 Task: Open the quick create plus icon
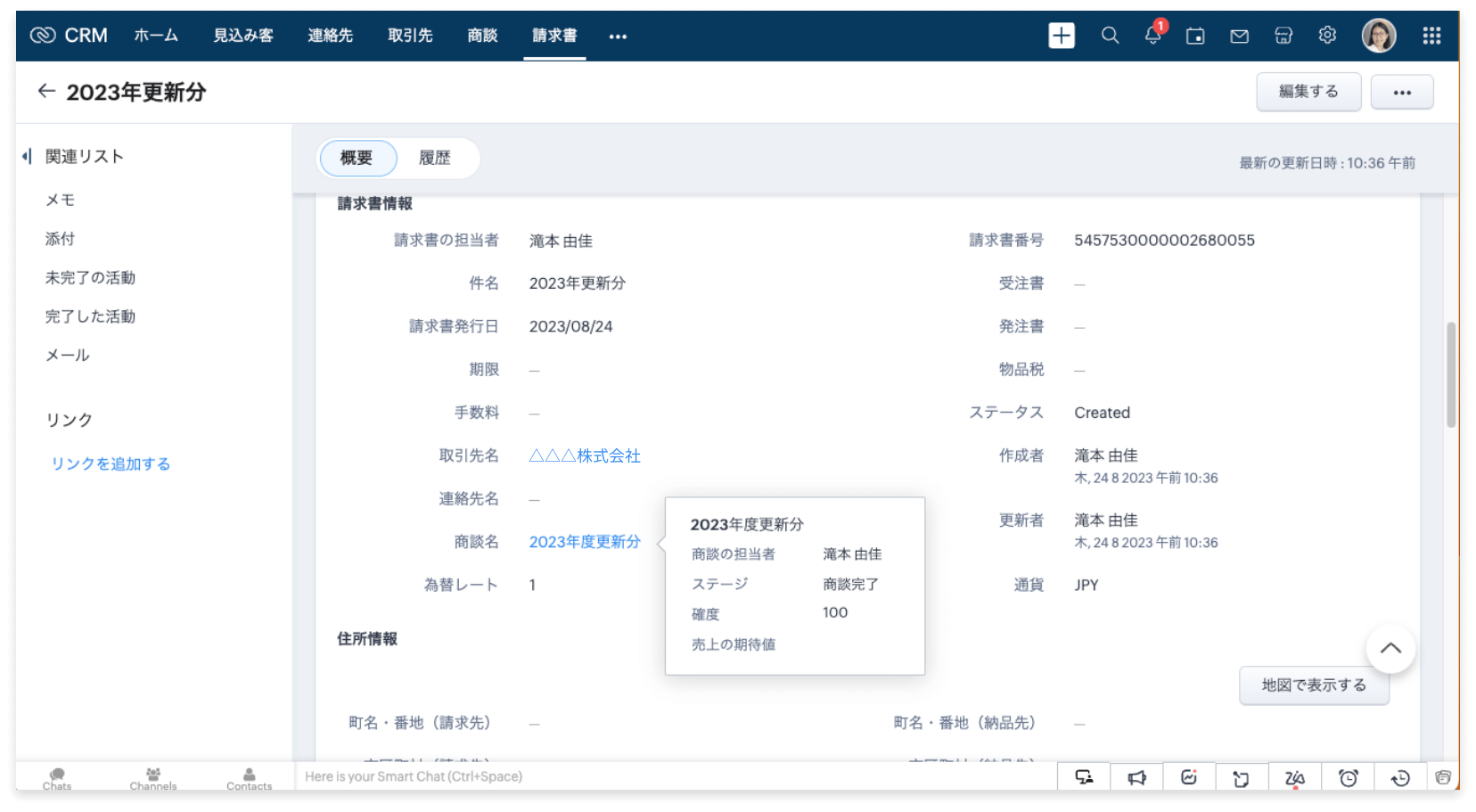1061,36
